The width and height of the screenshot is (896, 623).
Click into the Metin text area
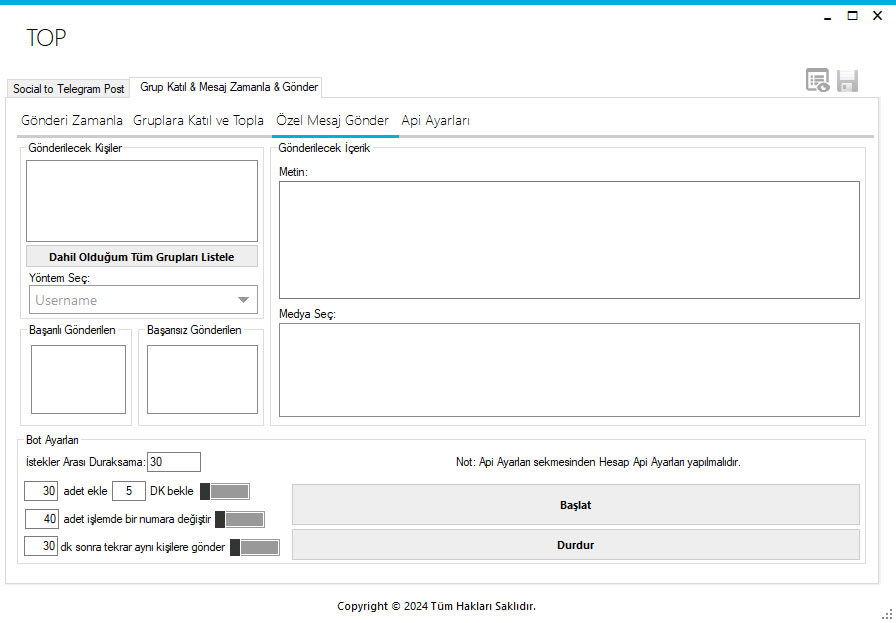coord(569,240)
